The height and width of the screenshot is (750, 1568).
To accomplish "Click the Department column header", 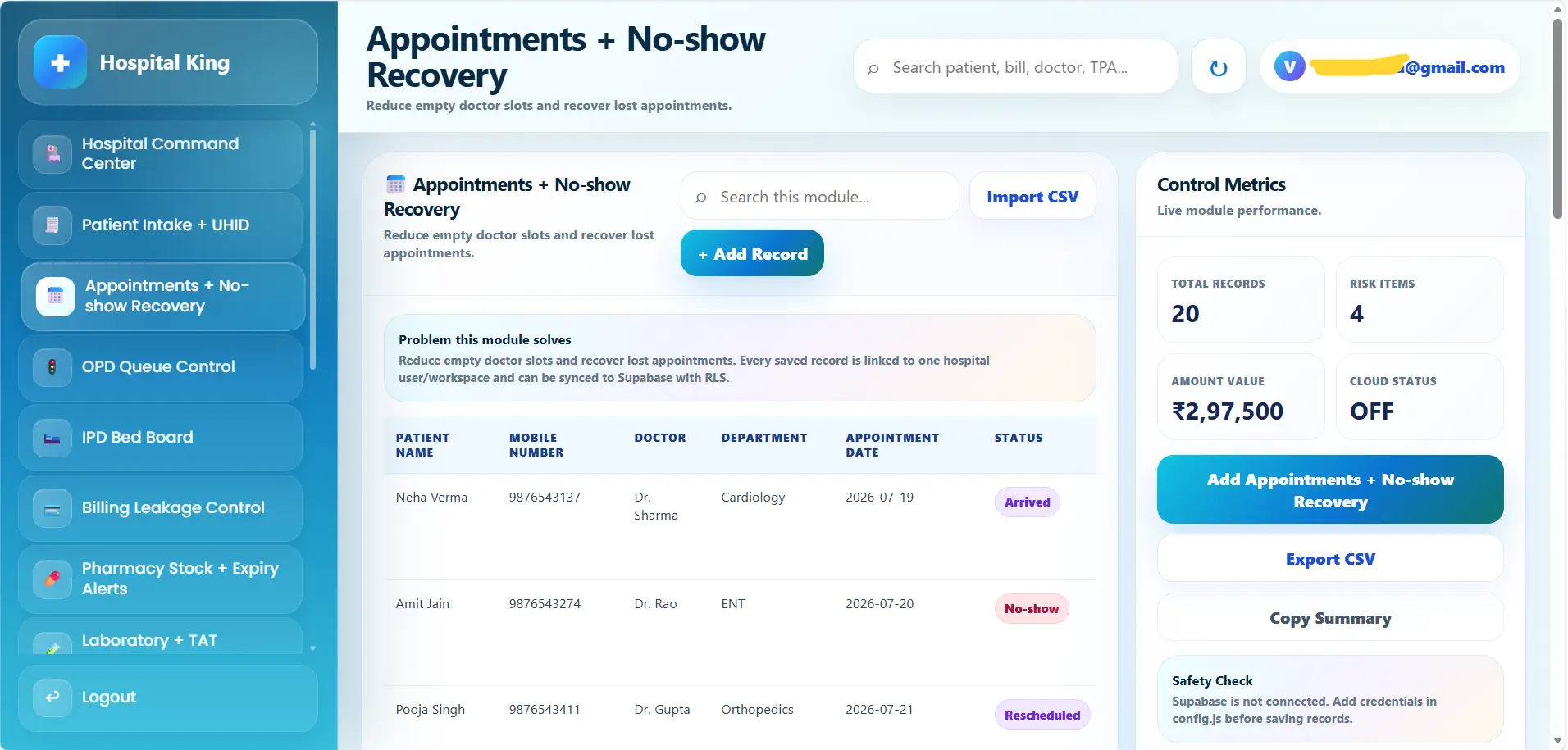I will [x=764, y=438].
